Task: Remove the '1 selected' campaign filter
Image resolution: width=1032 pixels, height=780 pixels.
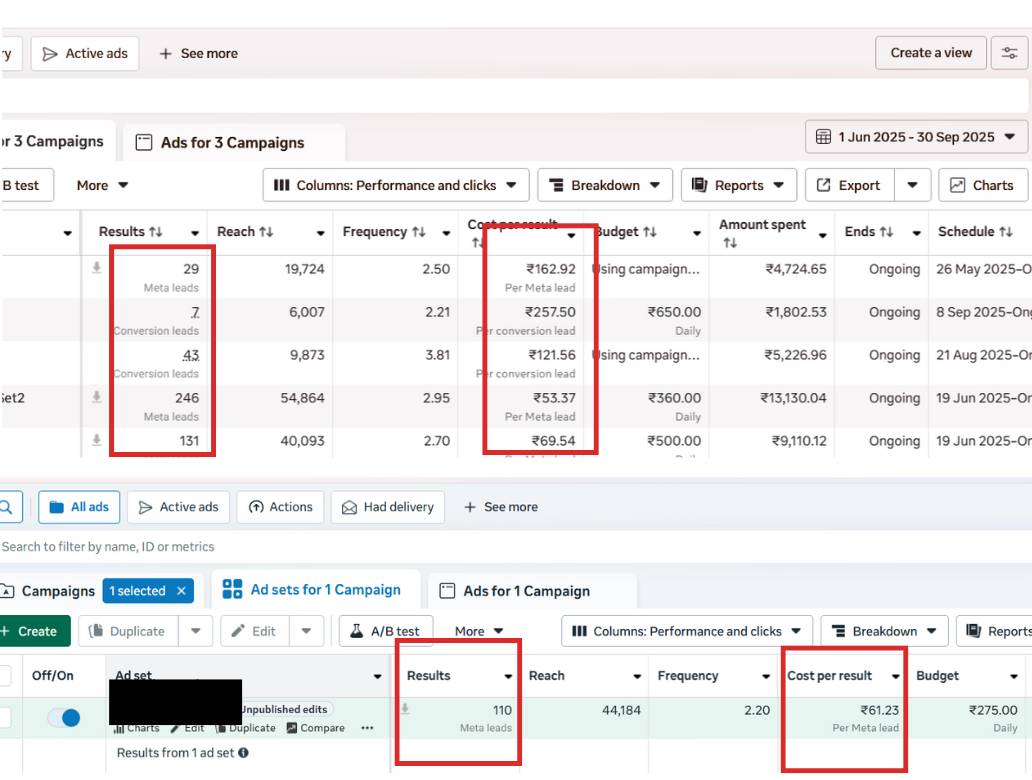Action: click(x=181, y=591)
